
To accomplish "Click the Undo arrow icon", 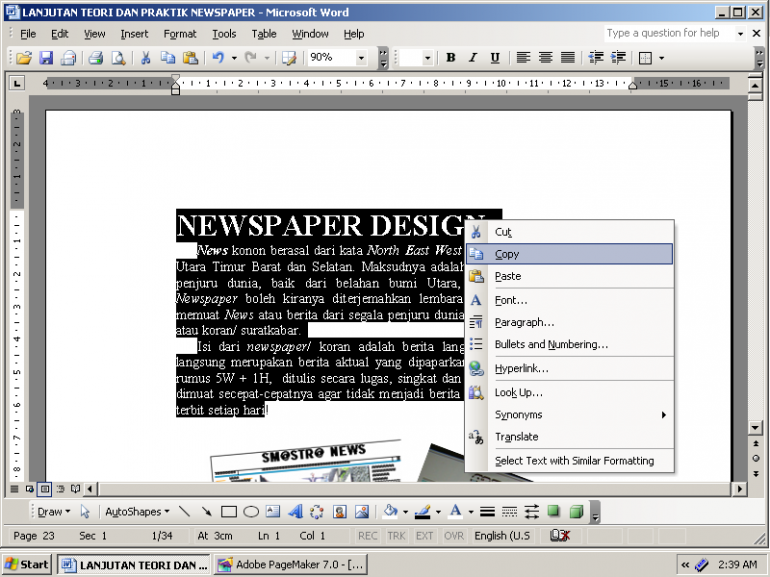I will point(217,58).
